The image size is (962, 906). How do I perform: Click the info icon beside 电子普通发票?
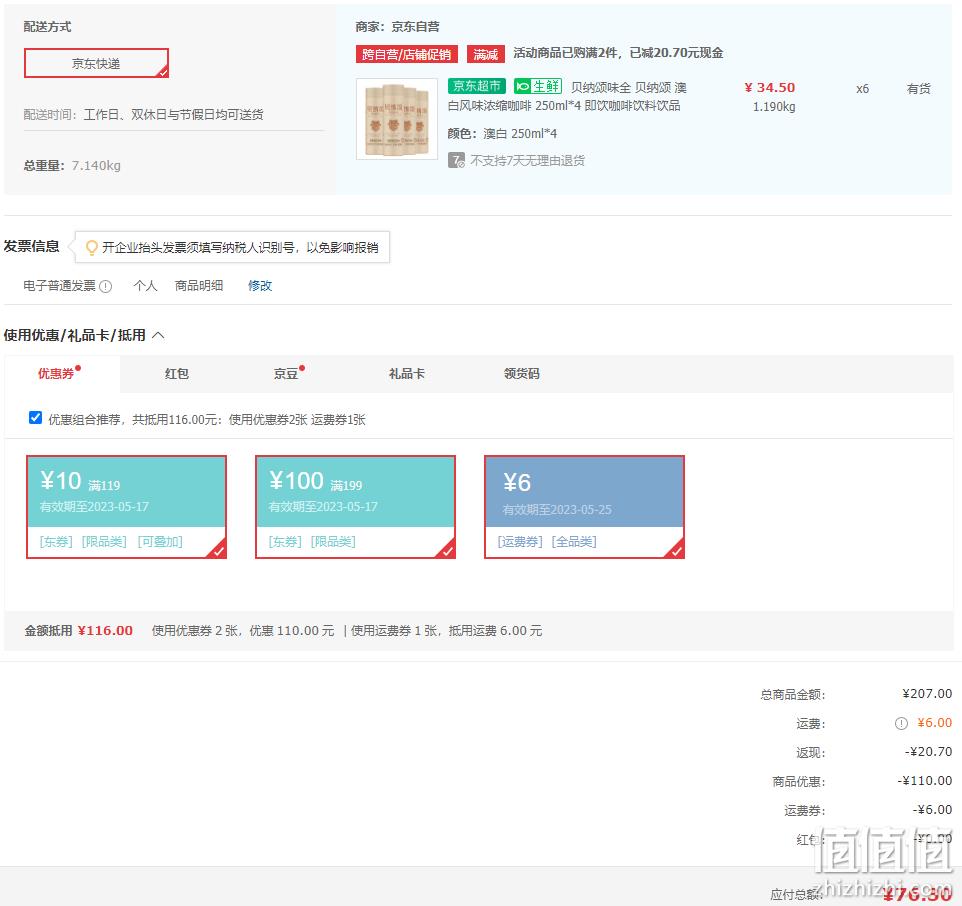106,286
